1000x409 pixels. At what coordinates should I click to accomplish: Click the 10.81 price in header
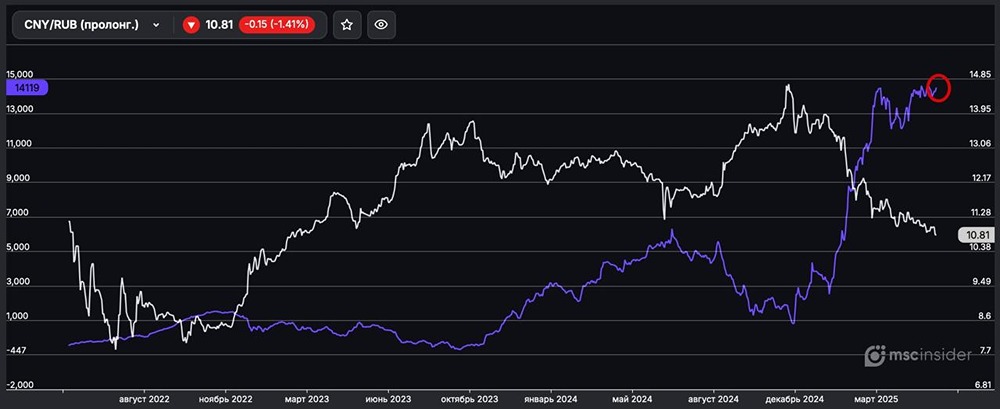pyautogui.click(x=219, y=25)
